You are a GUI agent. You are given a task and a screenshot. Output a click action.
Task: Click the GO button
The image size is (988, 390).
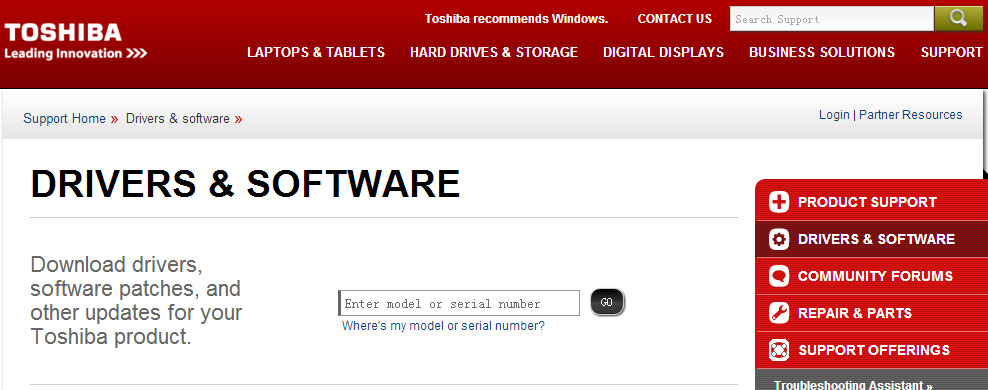[x=607, y=302]
